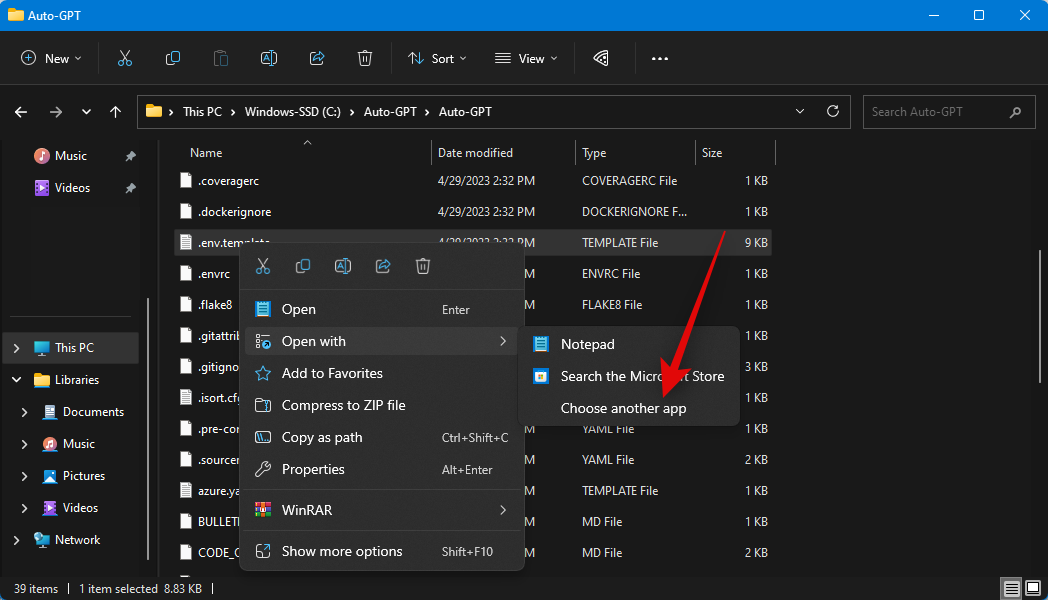
Task: Click the Microsoft Store icon in the submenu
Action: 541,376
